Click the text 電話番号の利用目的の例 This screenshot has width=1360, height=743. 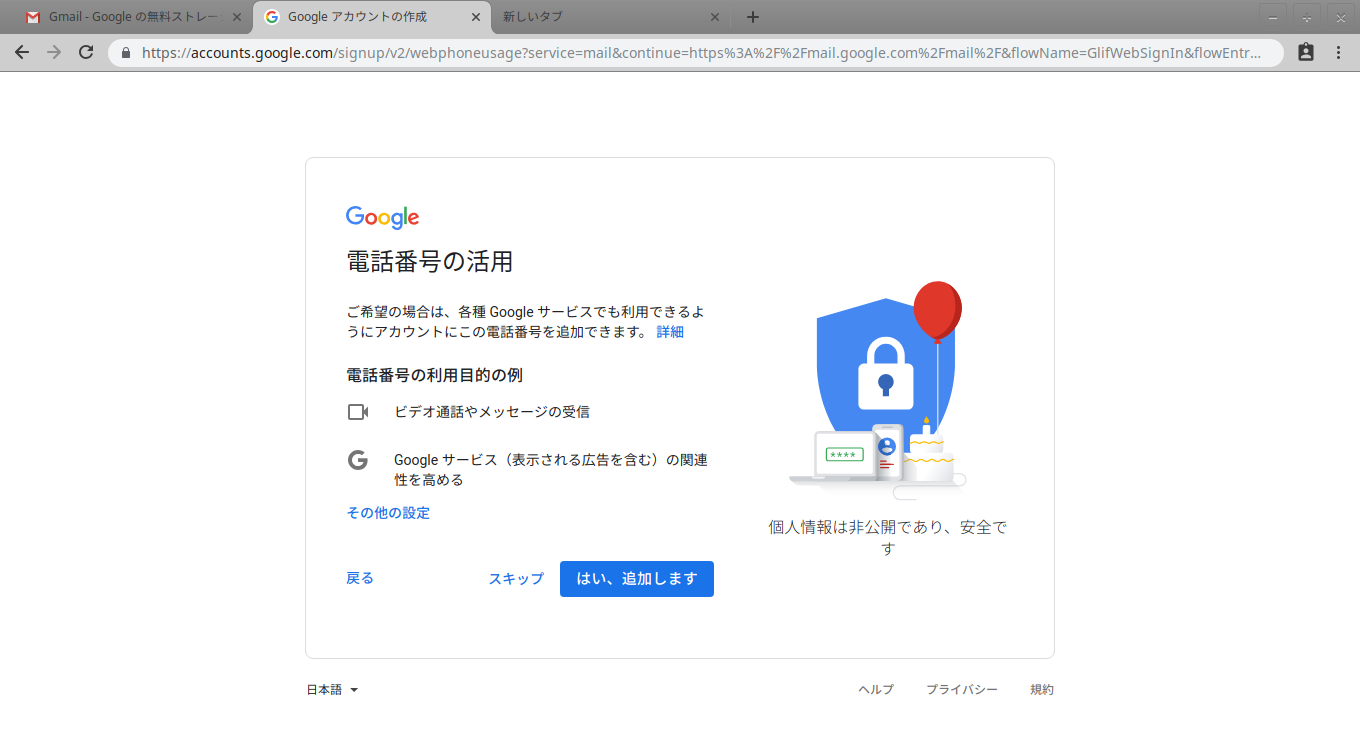[x=435, y=376]
